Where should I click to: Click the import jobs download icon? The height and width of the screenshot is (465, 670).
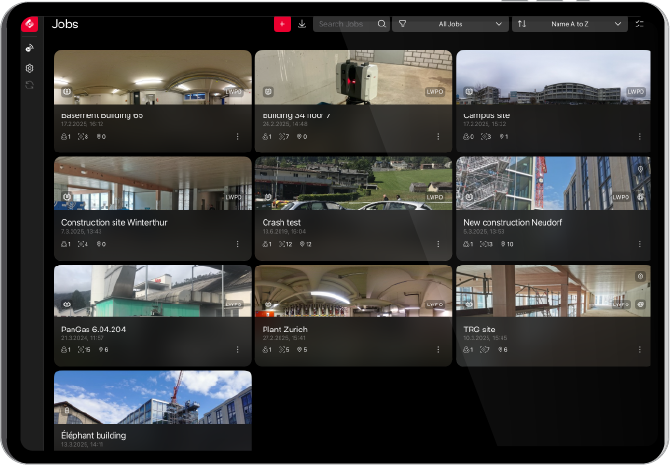click(302, 24)
